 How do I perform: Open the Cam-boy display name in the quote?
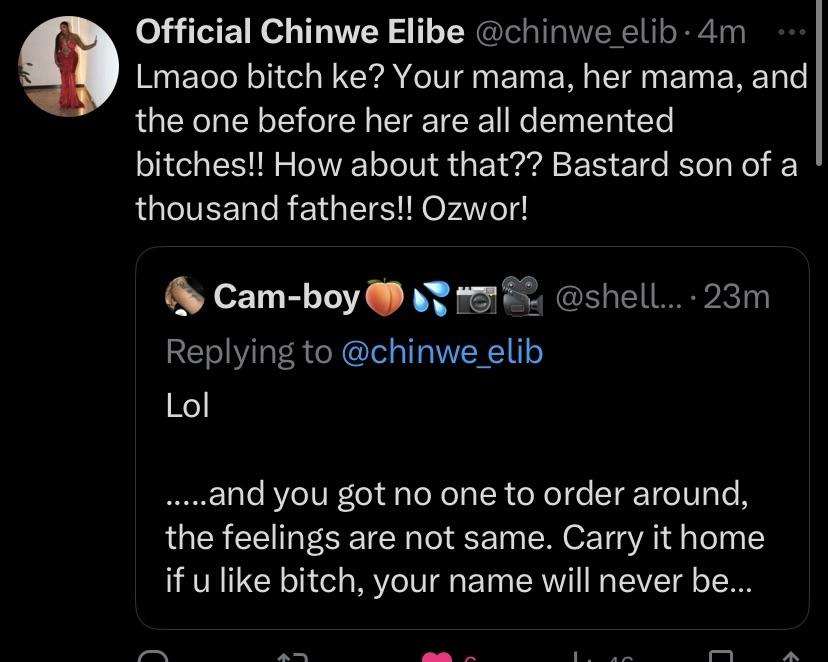click(286, 297)
